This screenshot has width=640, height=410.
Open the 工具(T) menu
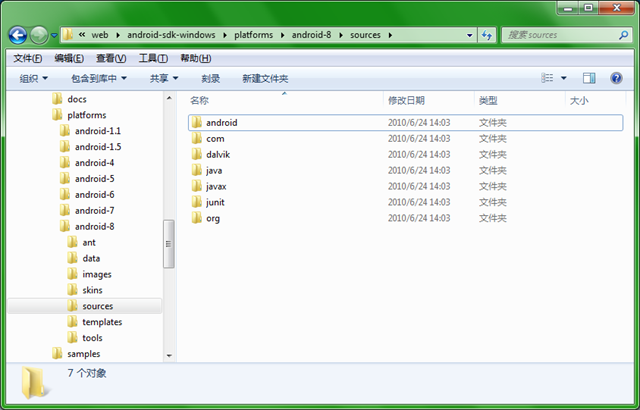(x=153, y=58)
